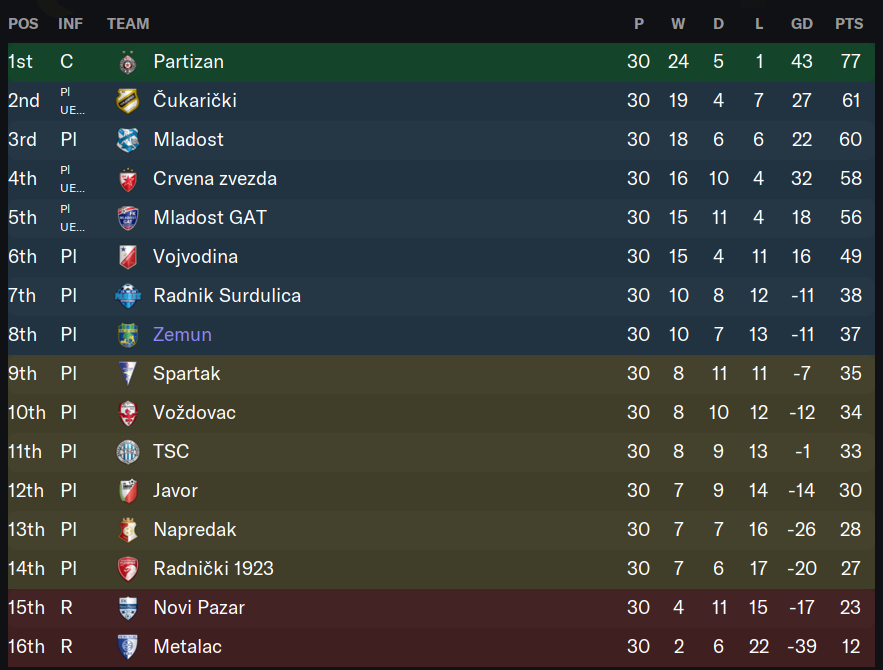
Task: Click the Javor club crest icon
Action: point(128,491)
